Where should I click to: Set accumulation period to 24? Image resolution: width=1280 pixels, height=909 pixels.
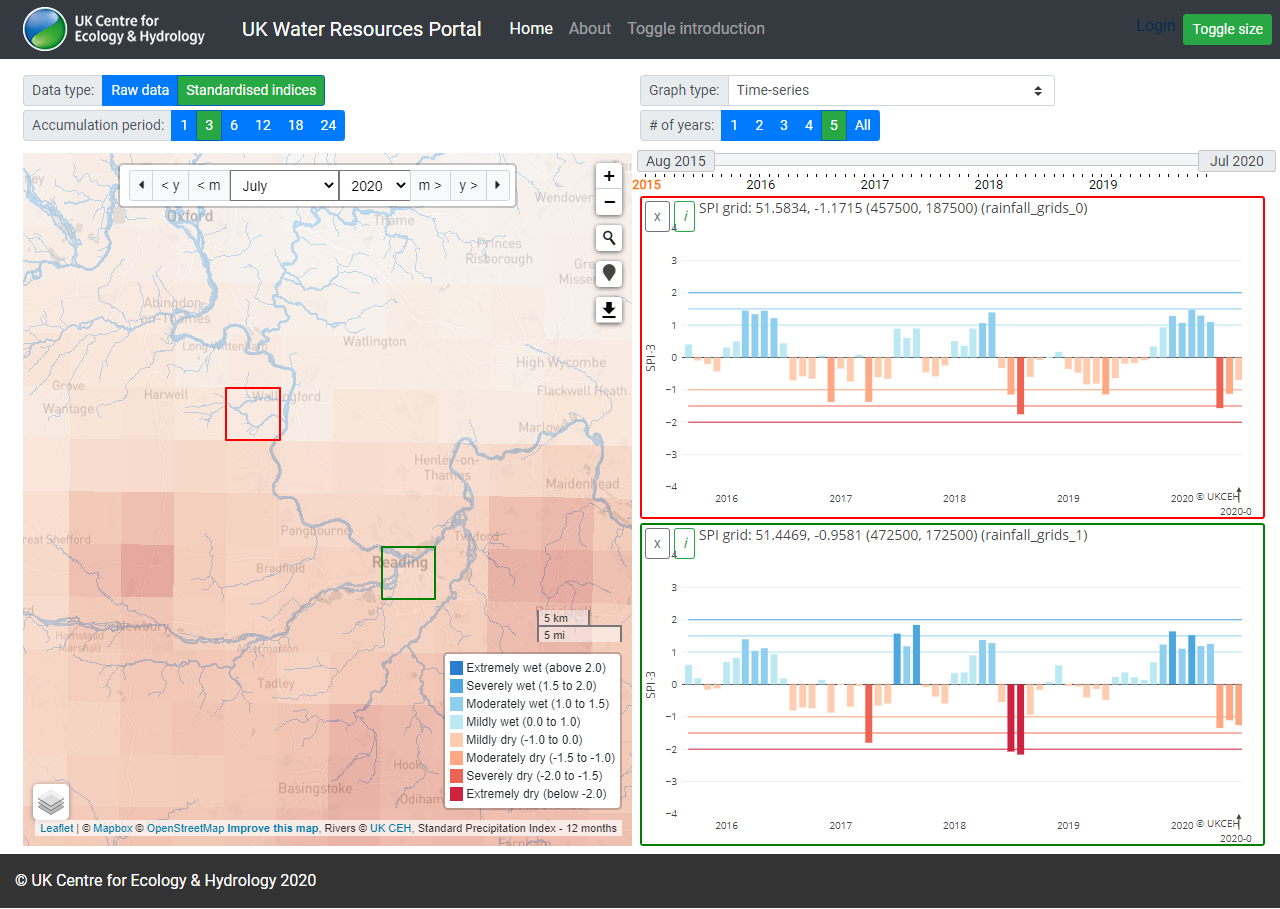pos(328,125)
